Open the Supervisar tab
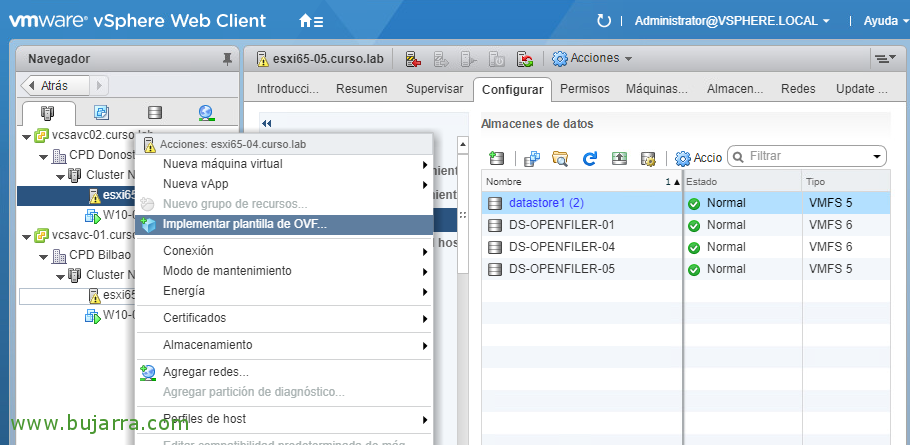Screen dimensions: 910x445 [x=435, y=89]
